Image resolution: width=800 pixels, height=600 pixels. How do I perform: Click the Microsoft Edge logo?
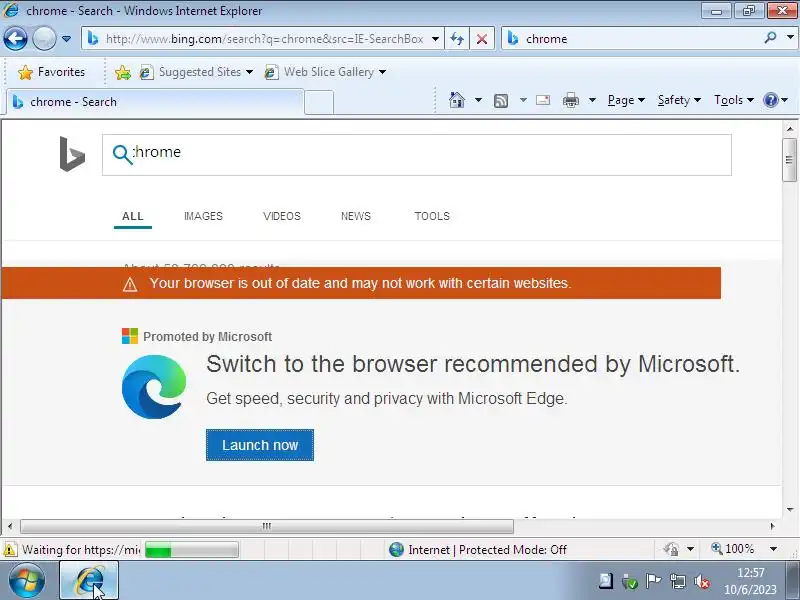(x=154, y=387)
